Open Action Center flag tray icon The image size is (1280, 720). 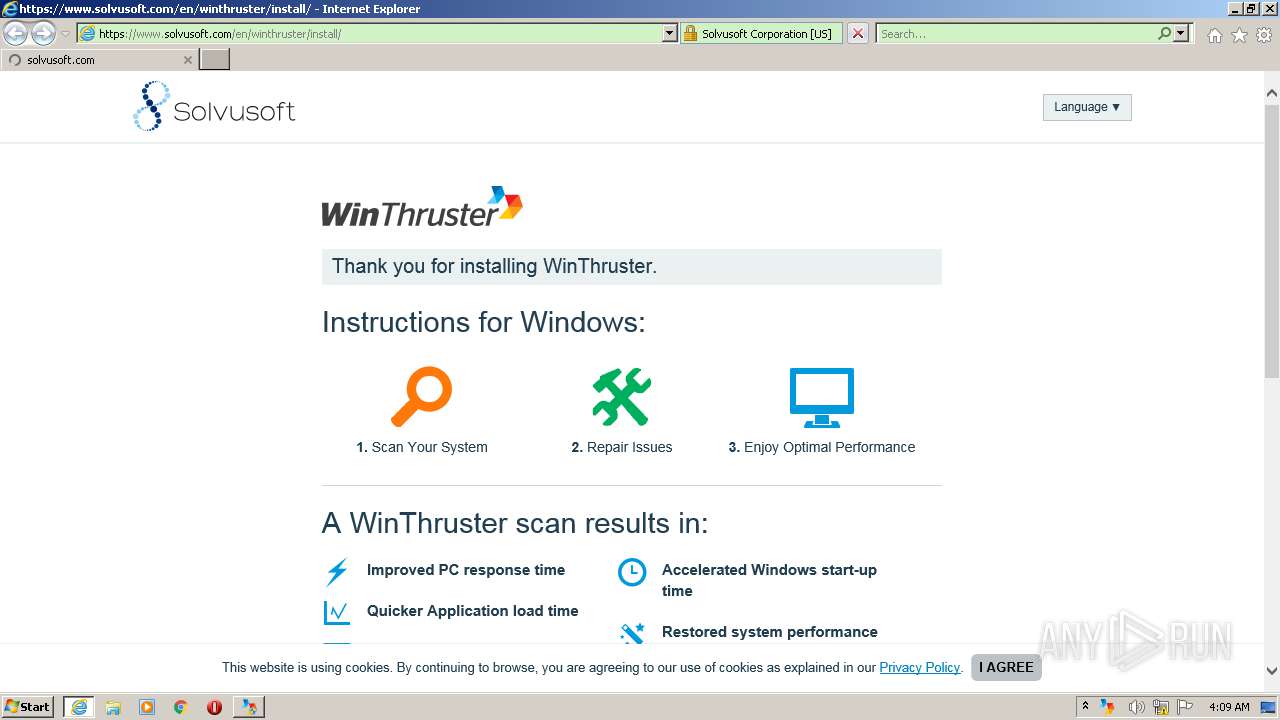(1185, 707)
